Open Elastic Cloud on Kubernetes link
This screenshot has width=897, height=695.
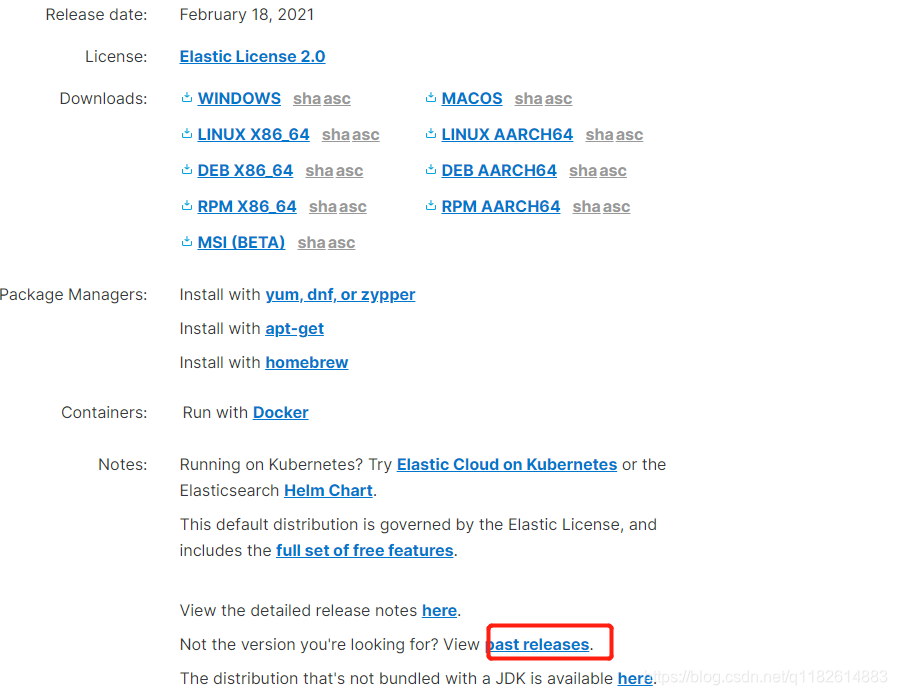tap(507, 464)
